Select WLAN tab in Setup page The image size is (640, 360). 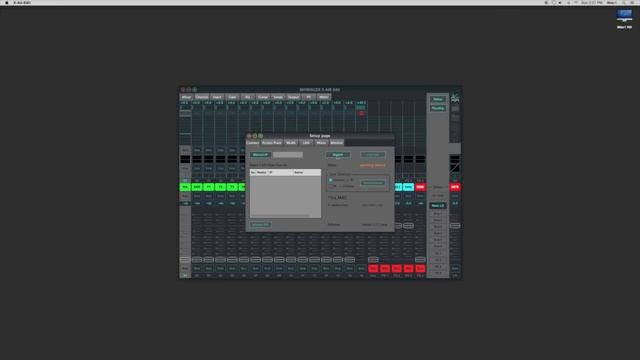pos(291,143)
